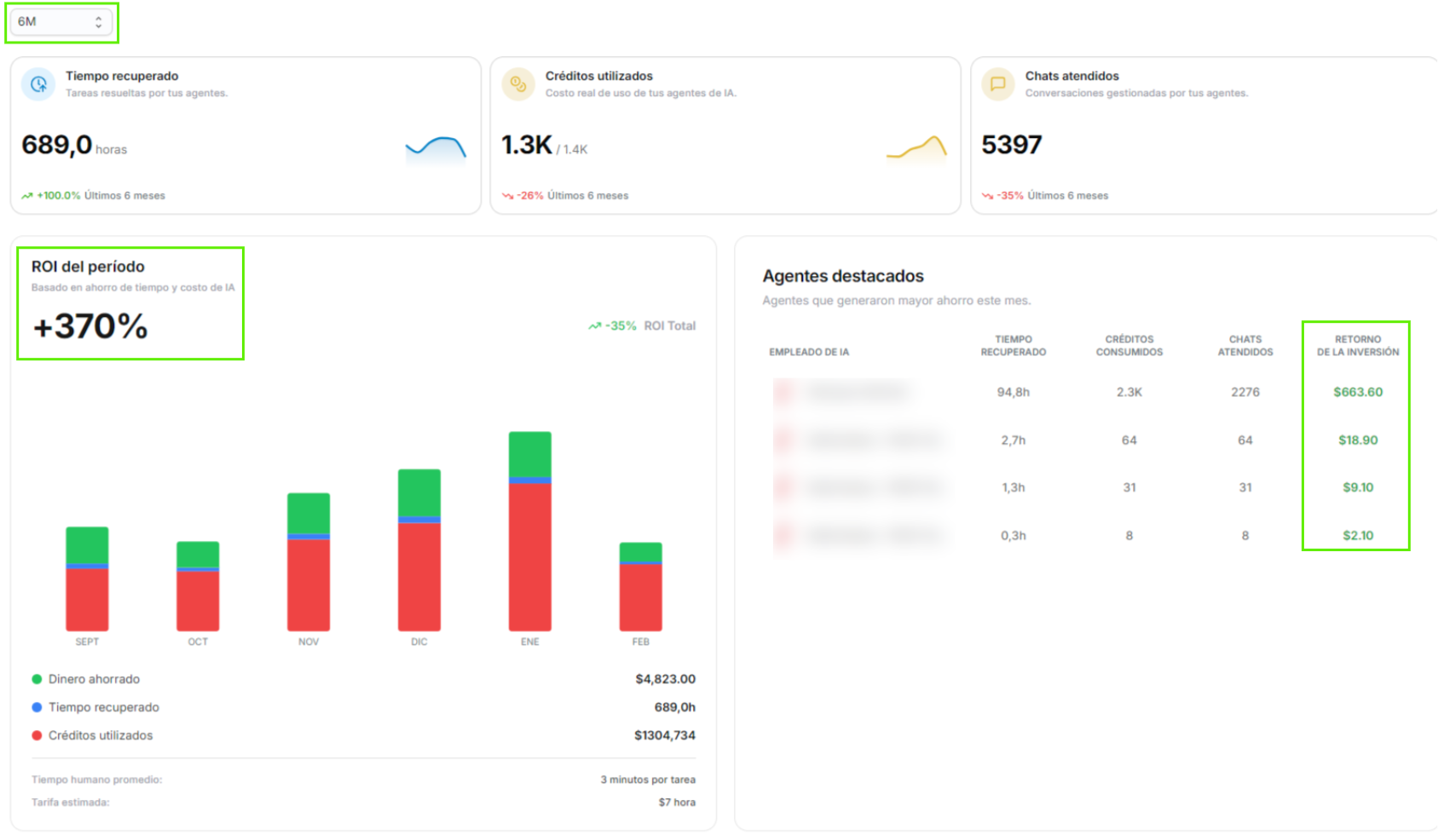Click the Créditos utilizados coins icon
1438x840 pixels.
tap(517, 84)
